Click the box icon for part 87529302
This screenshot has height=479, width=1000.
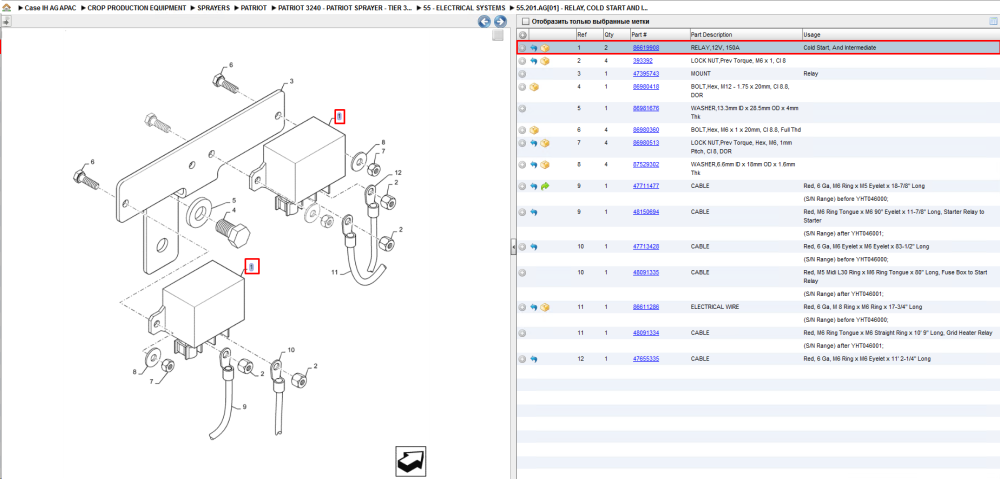point(545,165)
